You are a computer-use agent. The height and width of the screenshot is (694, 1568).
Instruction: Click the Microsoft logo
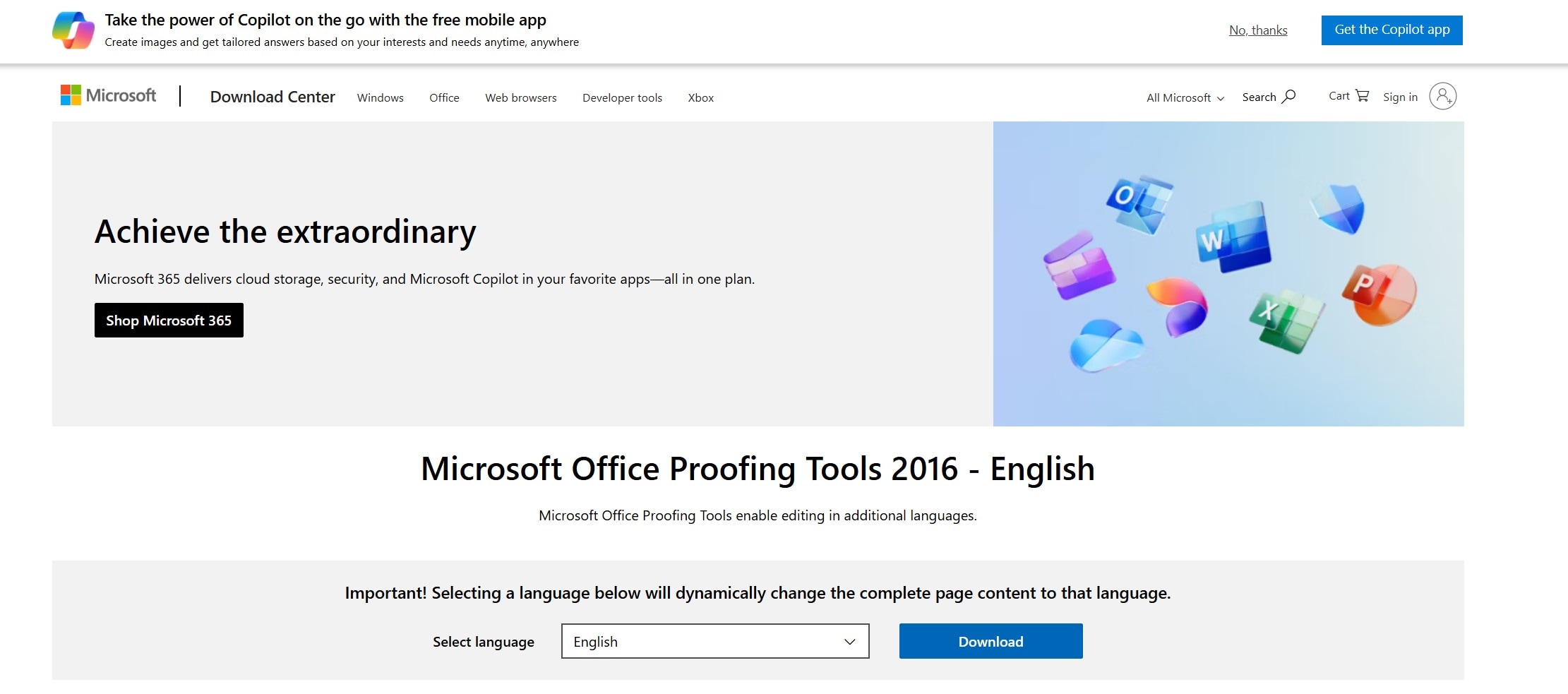coord(108,95)
